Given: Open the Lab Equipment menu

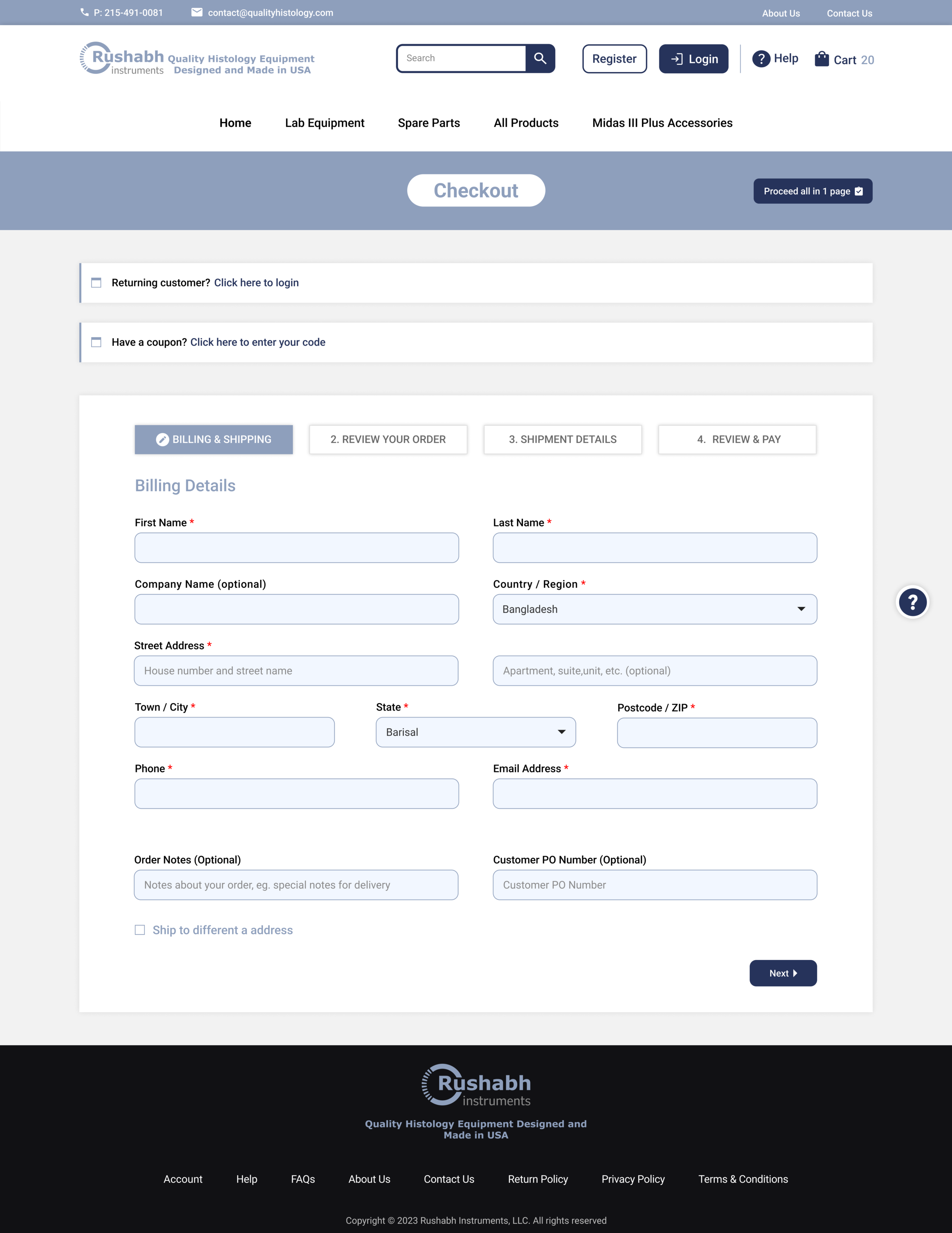Looking at the screenshot, I should 324,123.
